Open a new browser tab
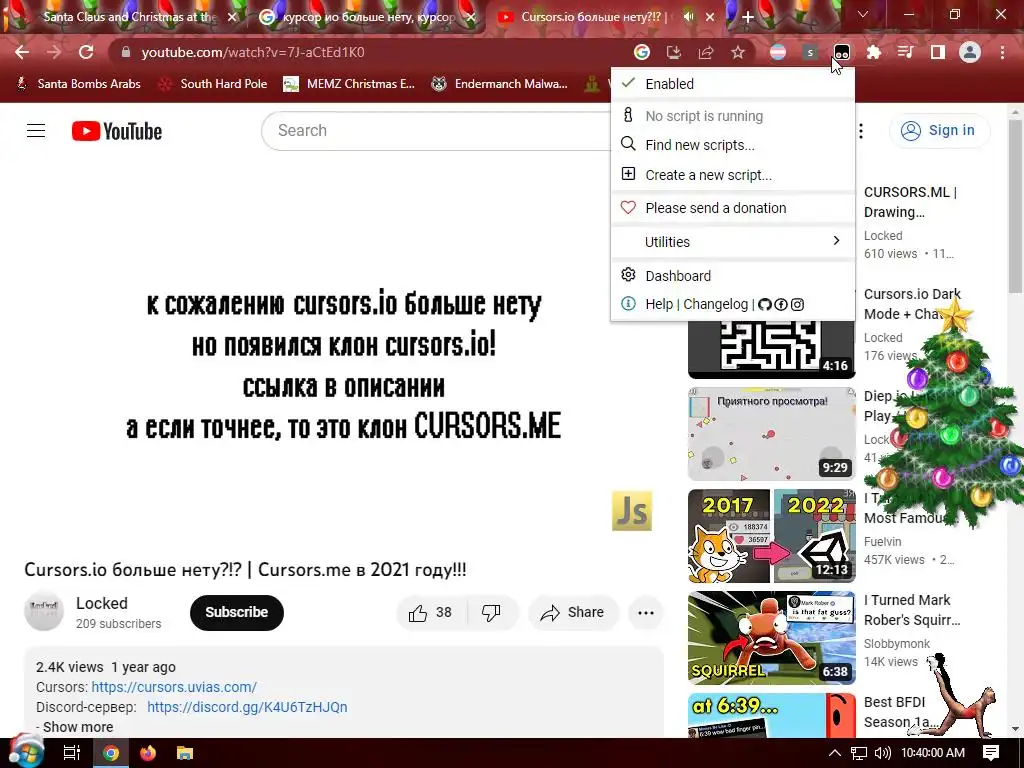The height and width of the screenshot is (768, 1024). point(748,17)
